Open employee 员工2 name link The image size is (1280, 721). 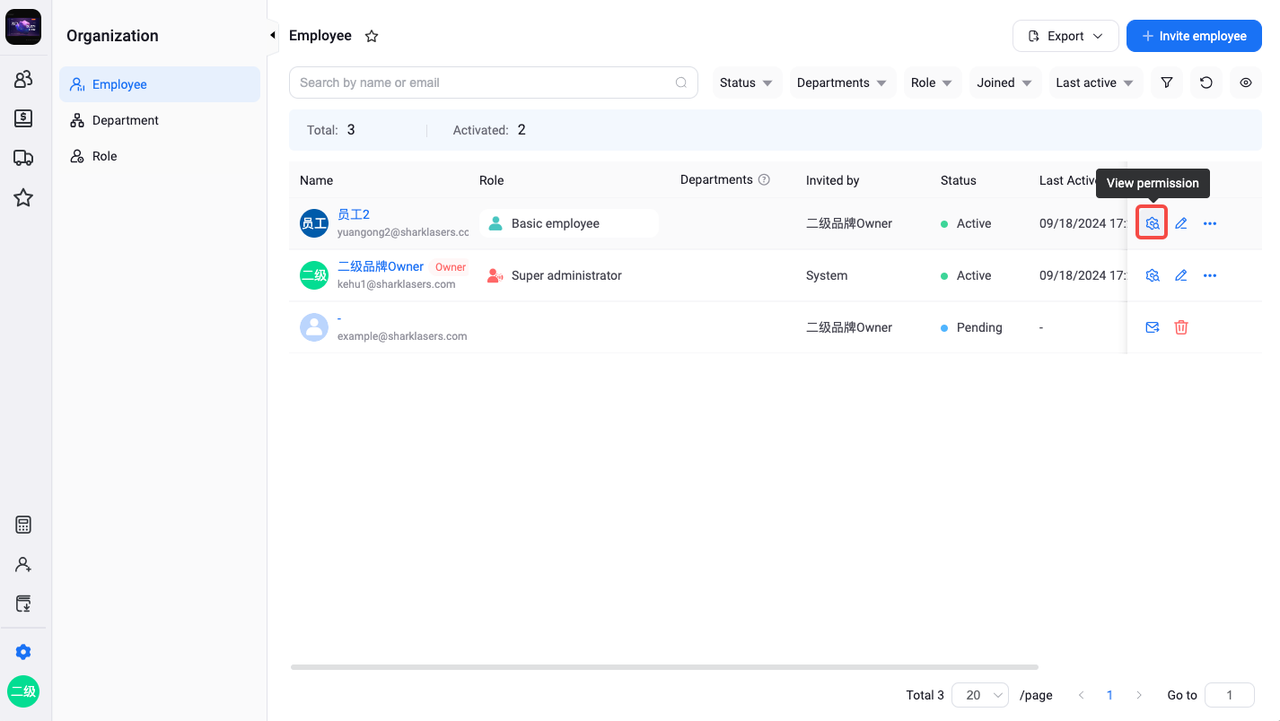point(354,215)
